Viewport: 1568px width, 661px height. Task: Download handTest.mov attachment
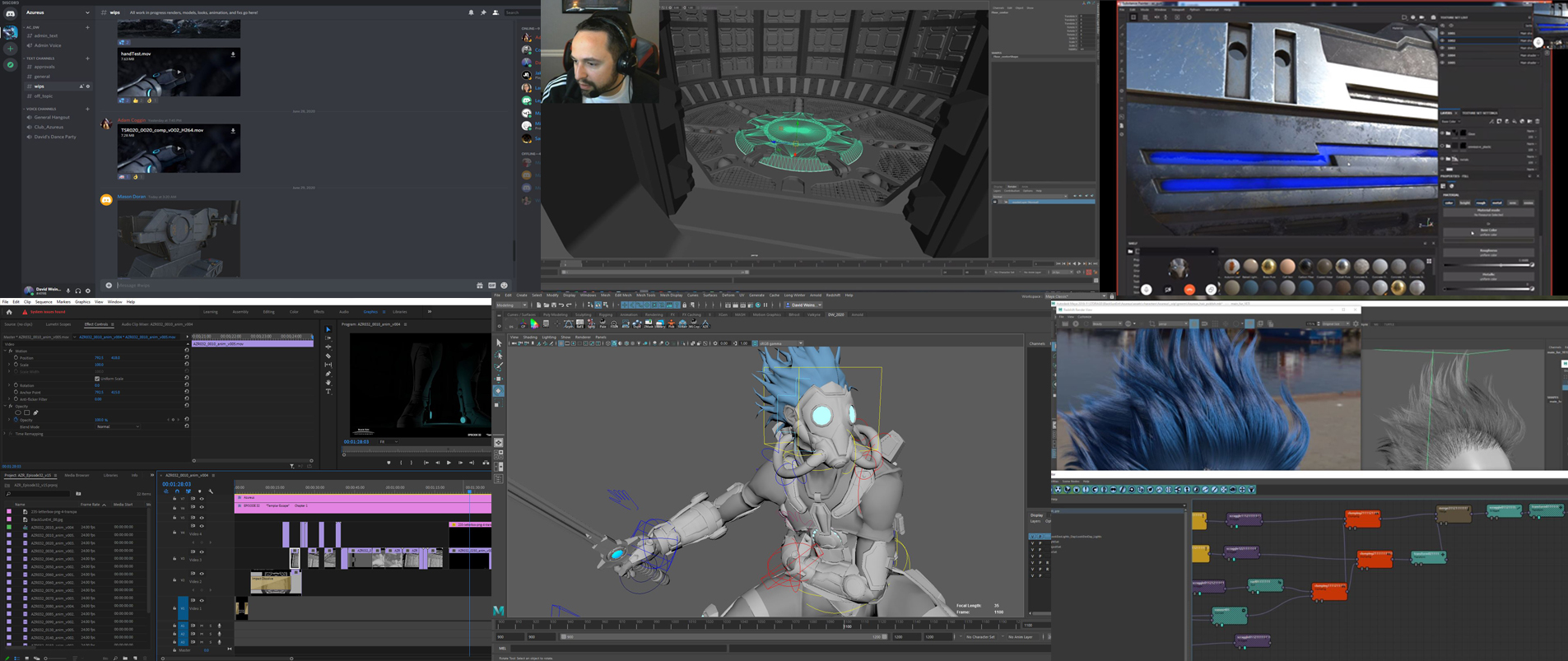point(233,55)
